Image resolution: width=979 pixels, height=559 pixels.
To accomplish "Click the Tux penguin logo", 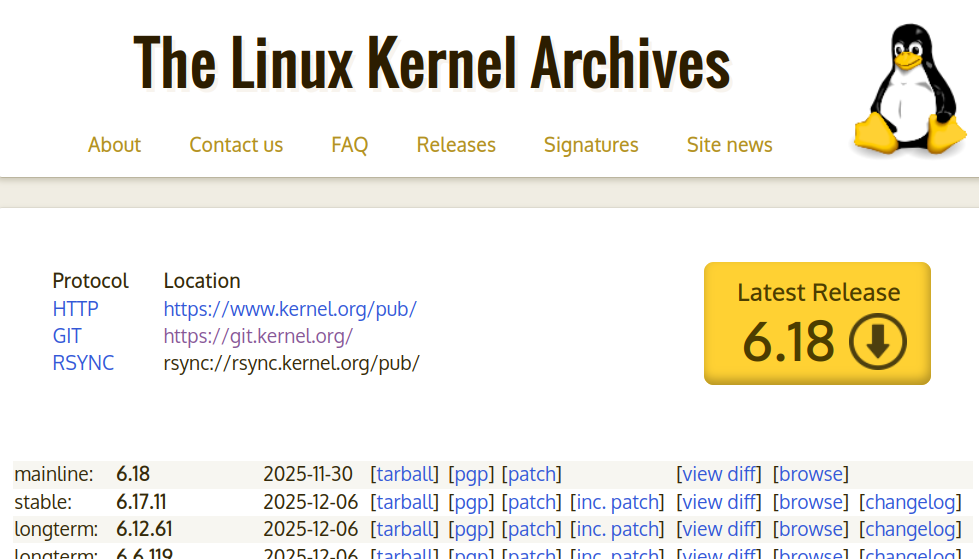I will pos(909,92).
